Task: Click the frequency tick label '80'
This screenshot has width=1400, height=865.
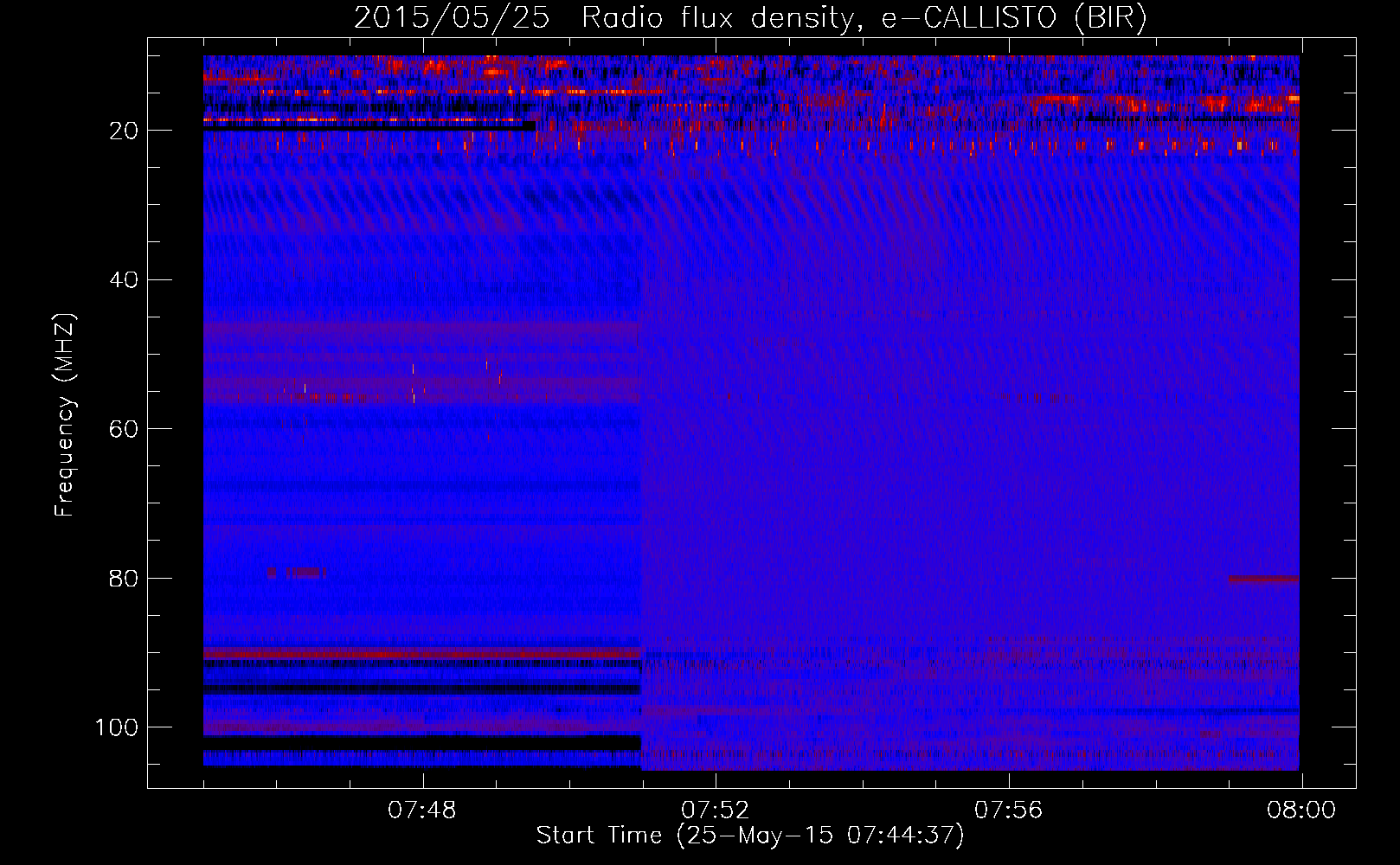Action: tap(125, 578)
